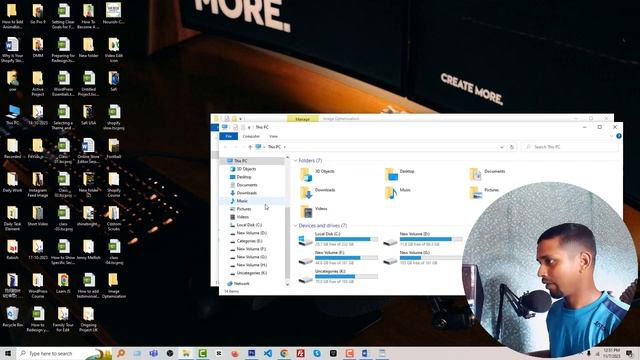The image size is (640, 360).
Task: Open the Downloads folder in the main pane
Action: click(318, 192)
